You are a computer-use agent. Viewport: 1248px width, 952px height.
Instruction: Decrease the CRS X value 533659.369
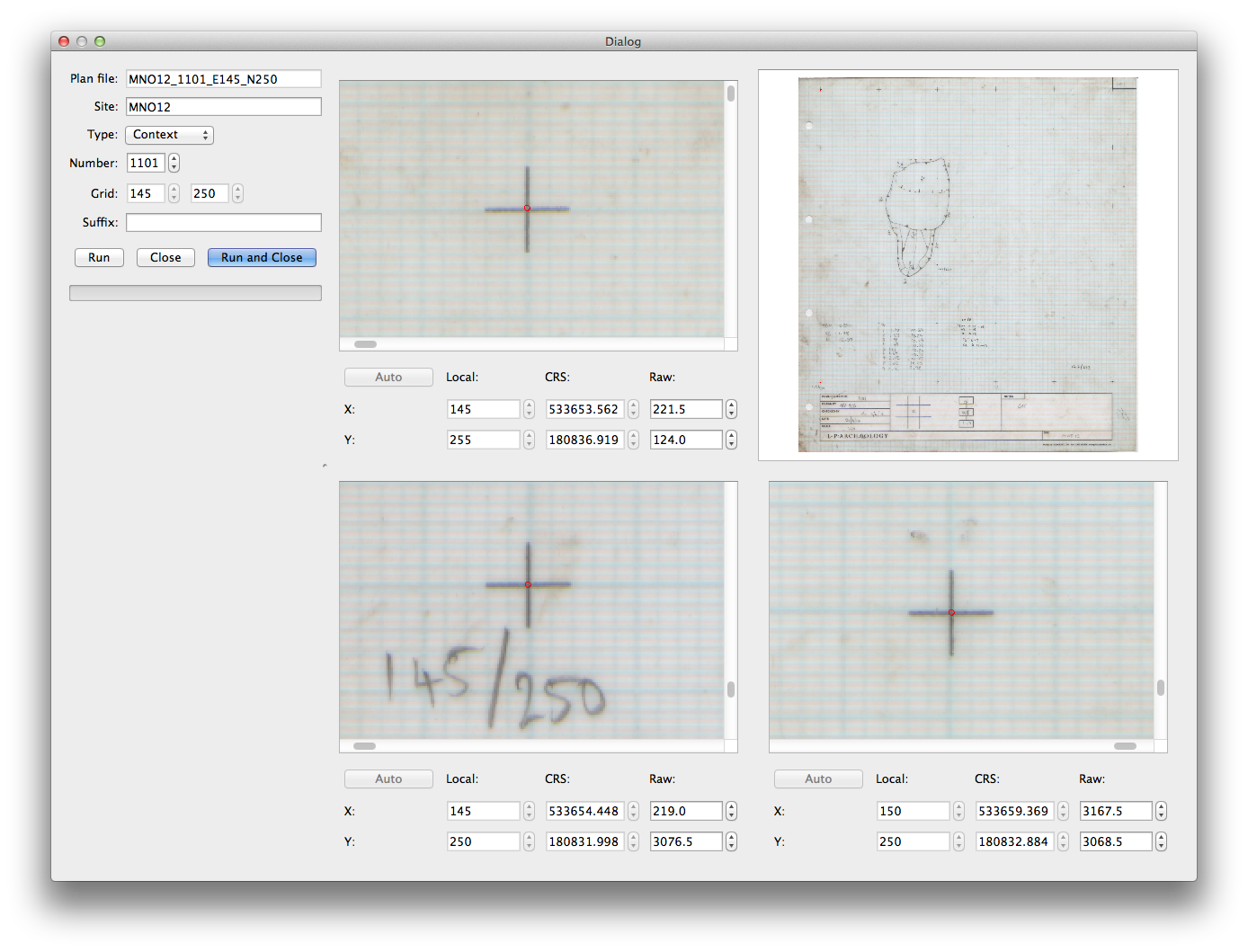(1063, 814)
